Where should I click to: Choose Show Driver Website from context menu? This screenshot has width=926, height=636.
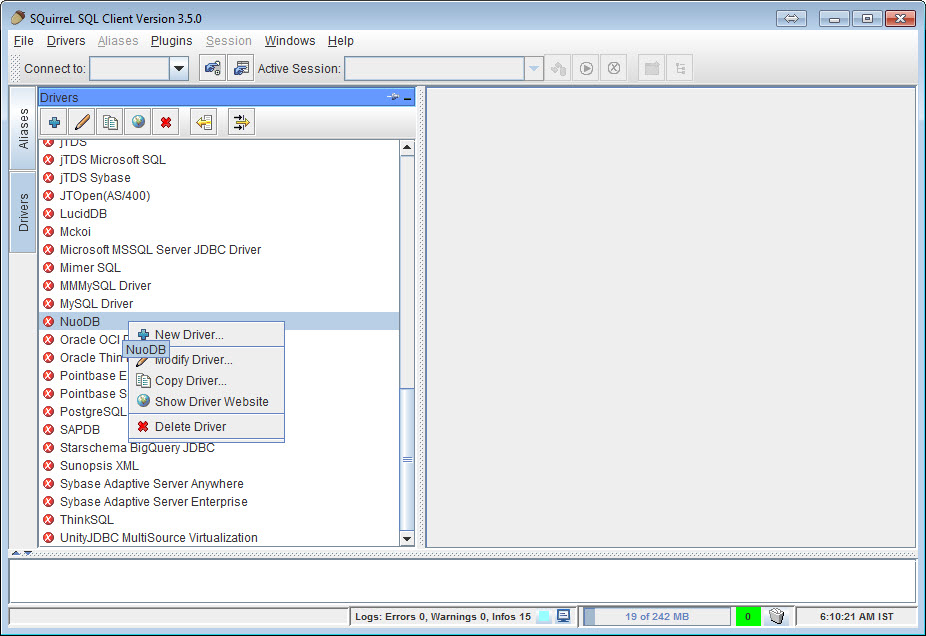coord(206,402)
